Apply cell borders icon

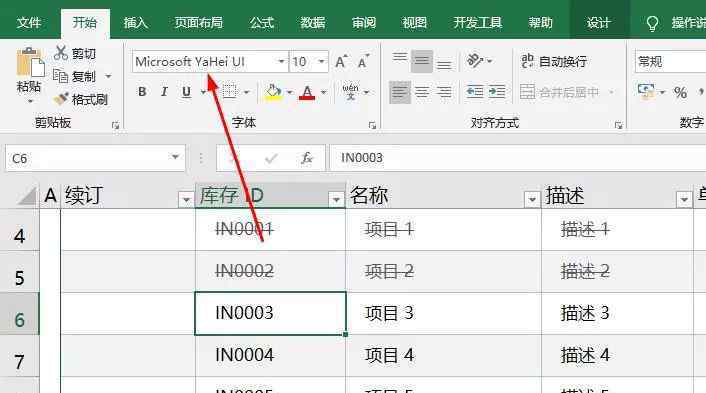click(230, 92)
